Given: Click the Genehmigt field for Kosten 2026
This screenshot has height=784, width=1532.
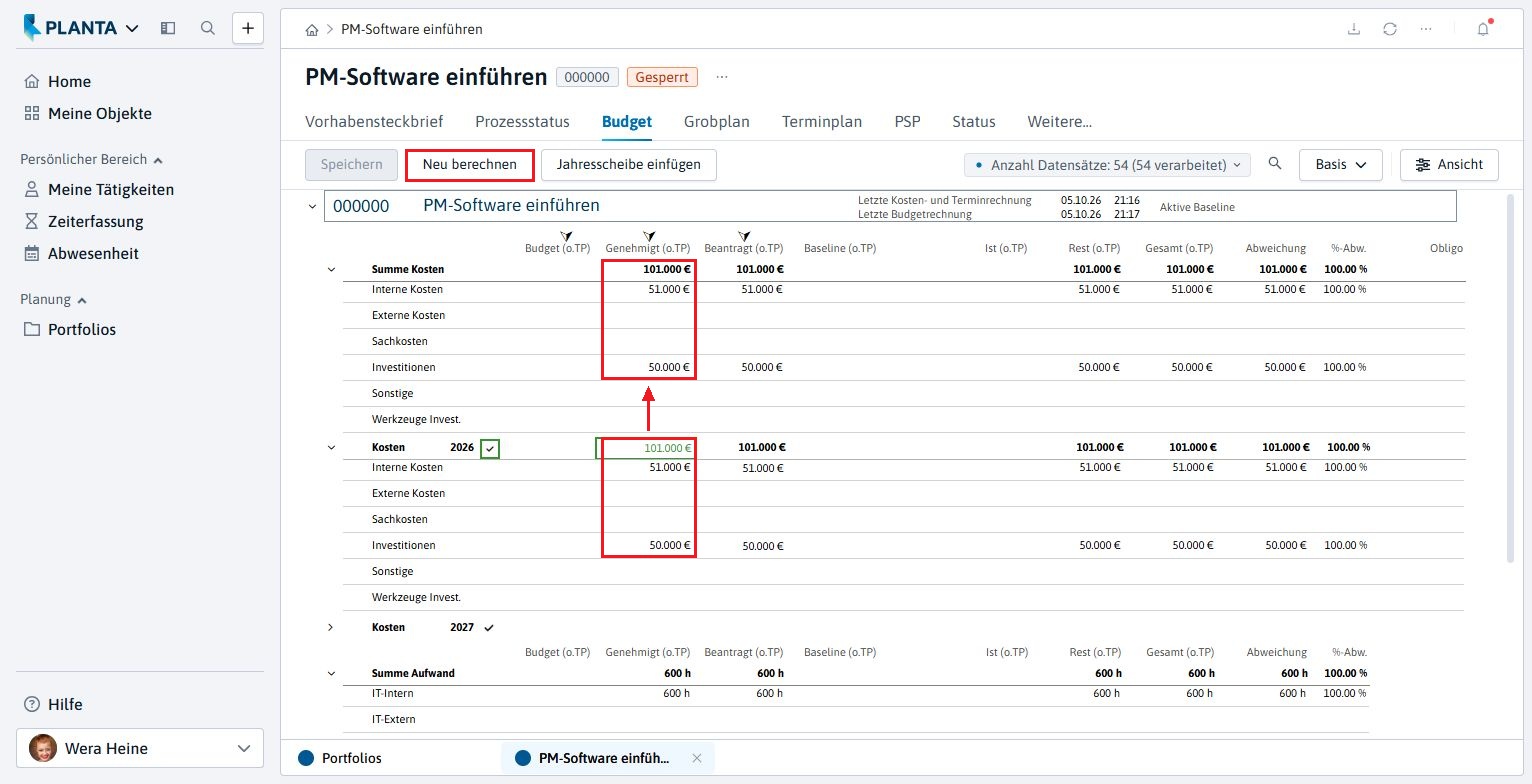Looking at the screenshot, I should [x=645, y=449].
